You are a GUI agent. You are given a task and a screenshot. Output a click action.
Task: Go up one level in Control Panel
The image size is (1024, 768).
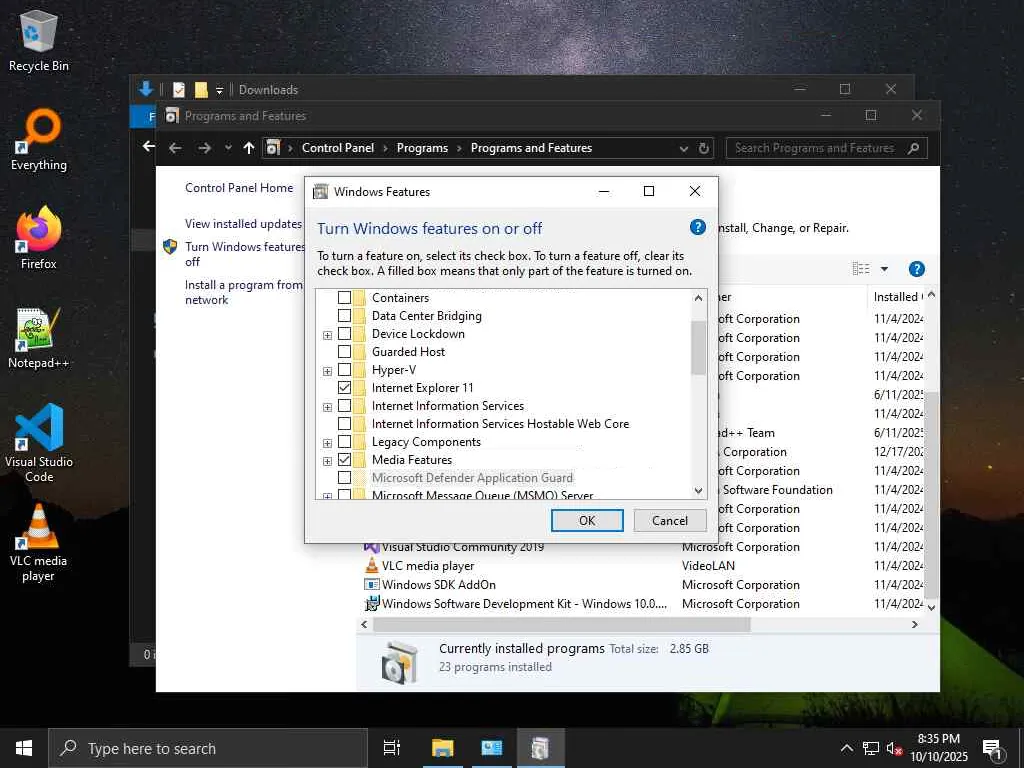pyautogui.click(x=248, y=148)
